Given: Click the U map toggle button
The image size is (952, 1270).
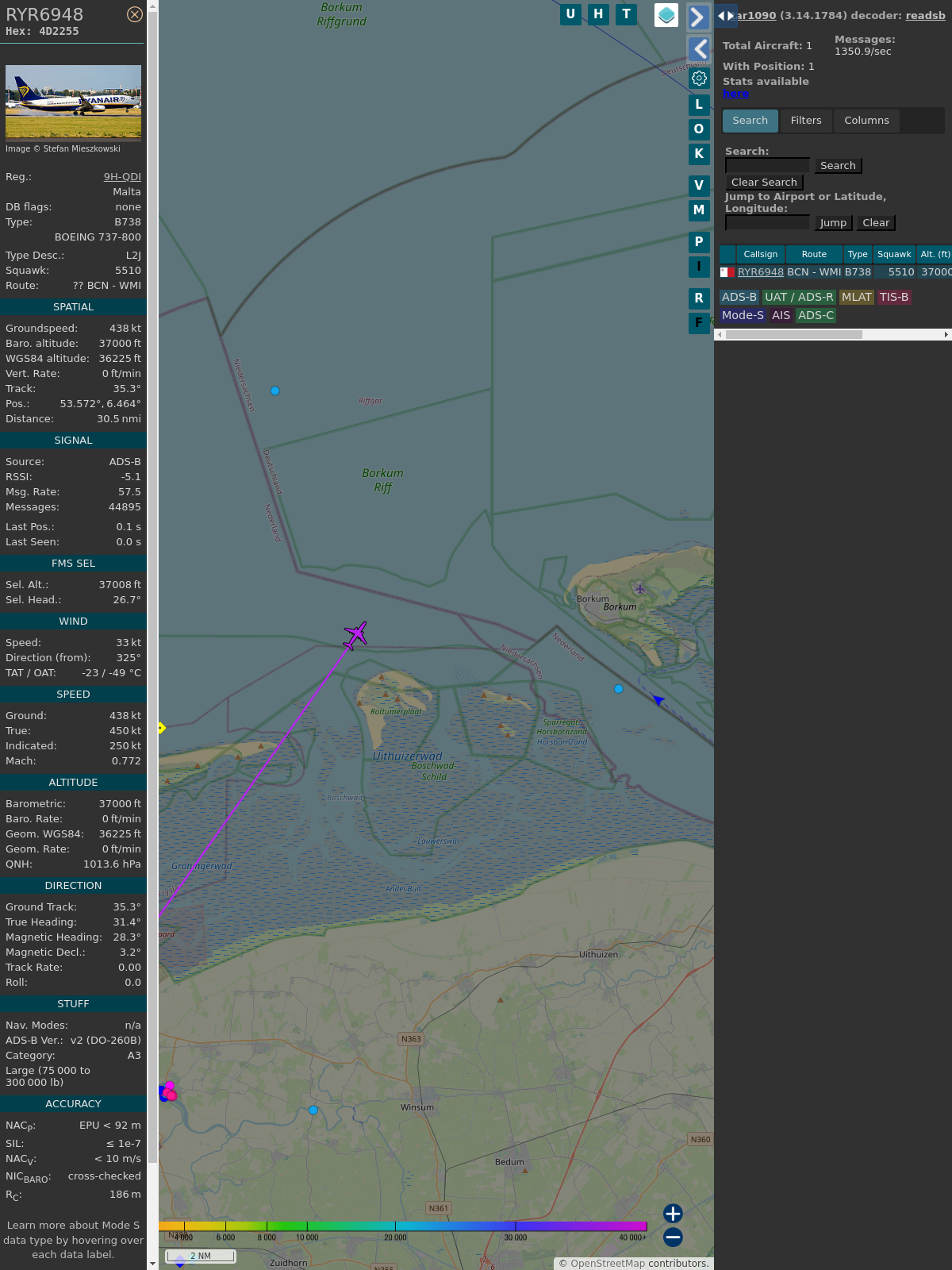Looking at the screenshot, I should pyautogui.click(x=570, y=14).
